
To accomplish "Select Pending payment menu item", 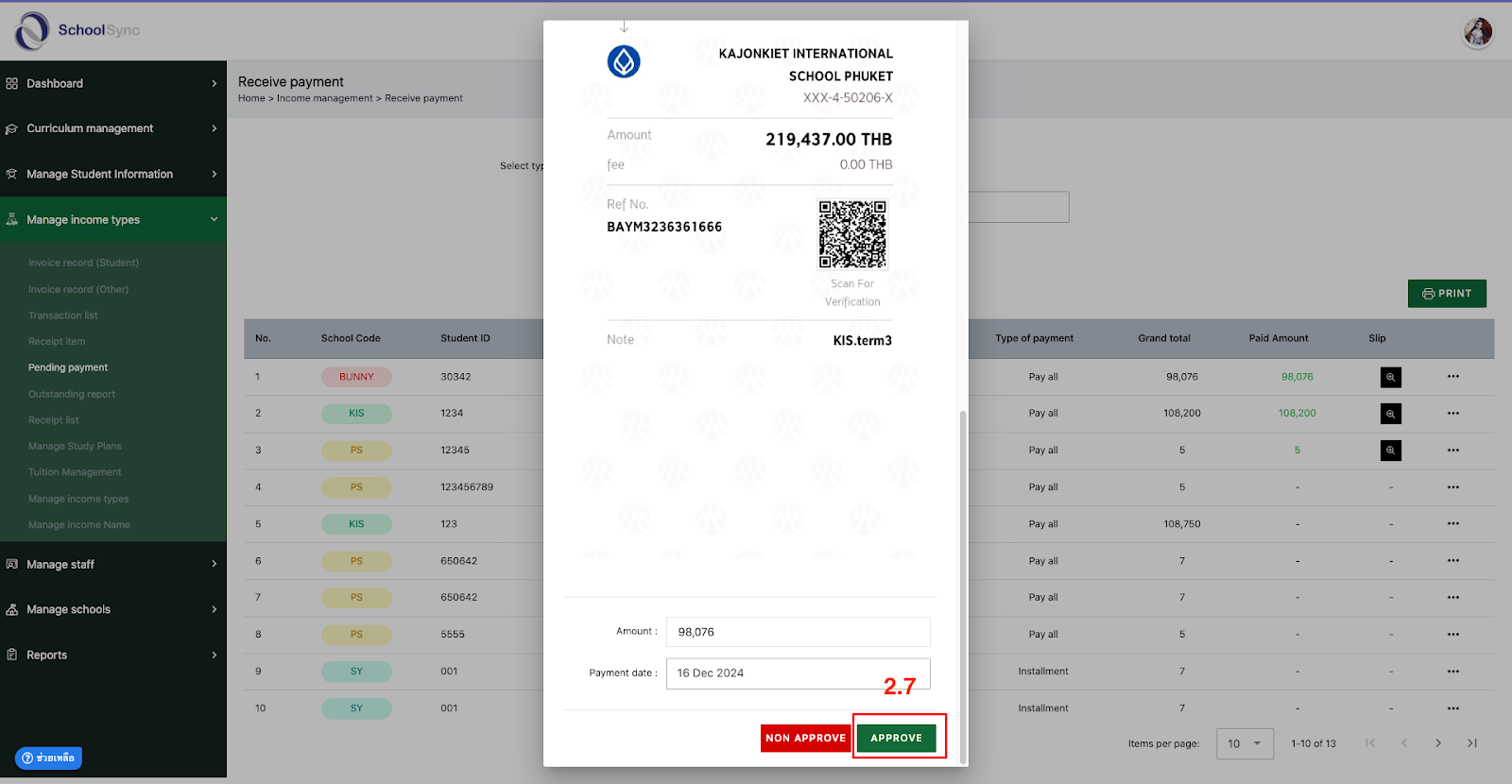I will [x=68, y=367].
